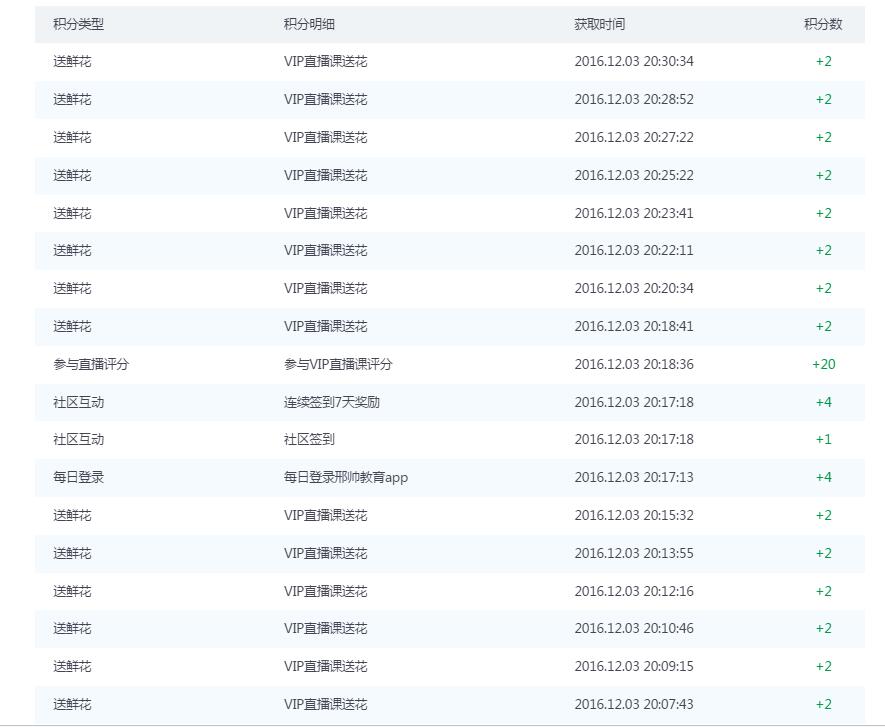Select the 连续签到7天奖励 detail entry
885x727 pixels.
click(331, 402)
